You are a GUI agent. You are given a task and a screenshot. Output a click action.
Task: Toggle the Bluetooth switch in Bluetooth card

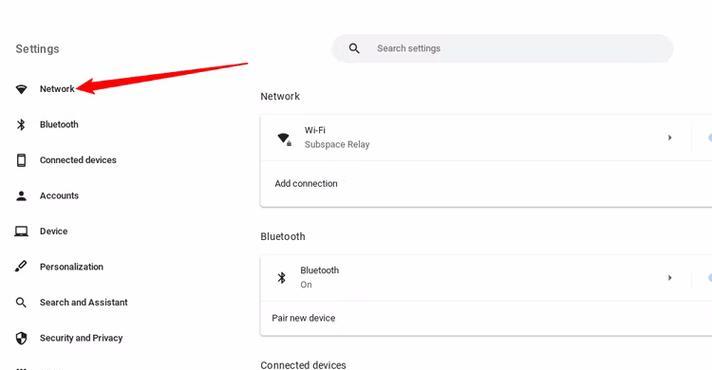709,277
